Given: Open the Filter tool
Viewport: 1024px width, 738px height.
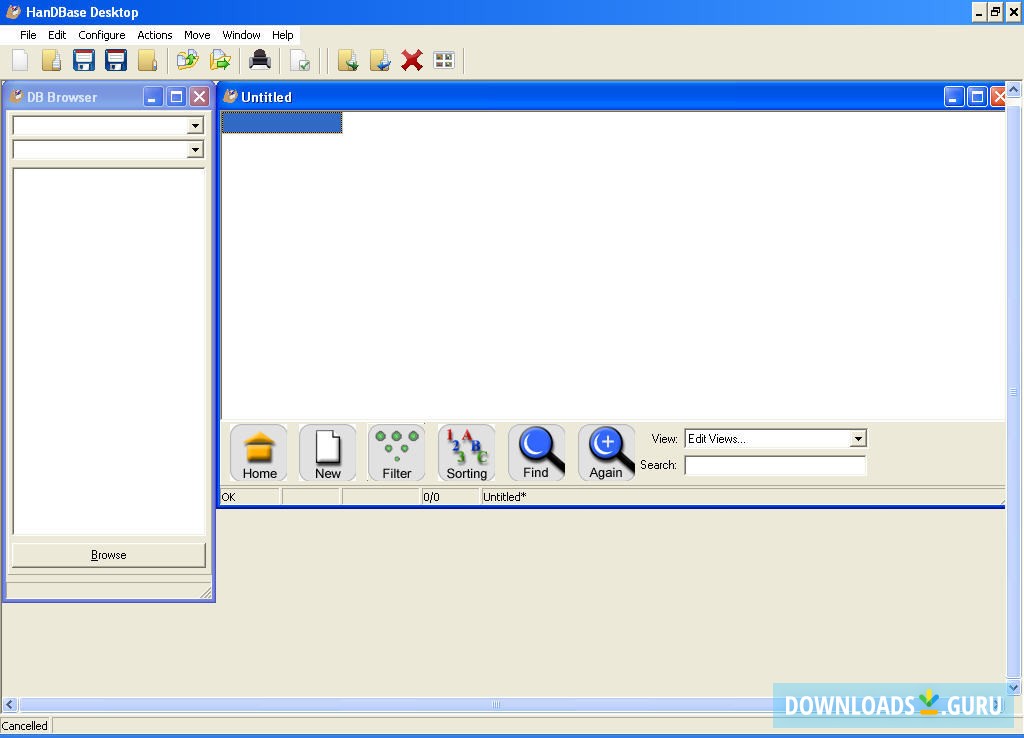Looking at the screenshot, I should click(396, 452).
